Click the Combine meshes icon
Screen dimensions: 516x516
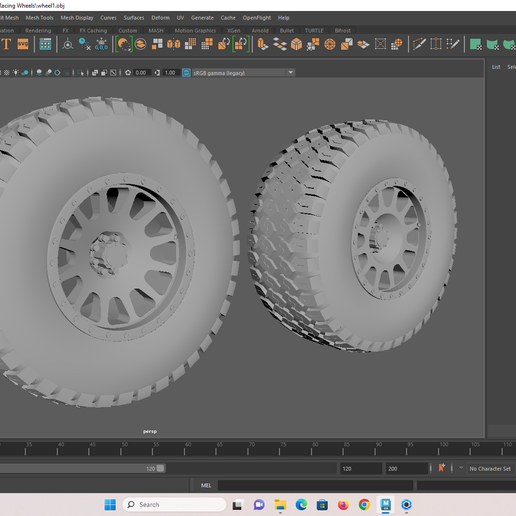[157, 44]
